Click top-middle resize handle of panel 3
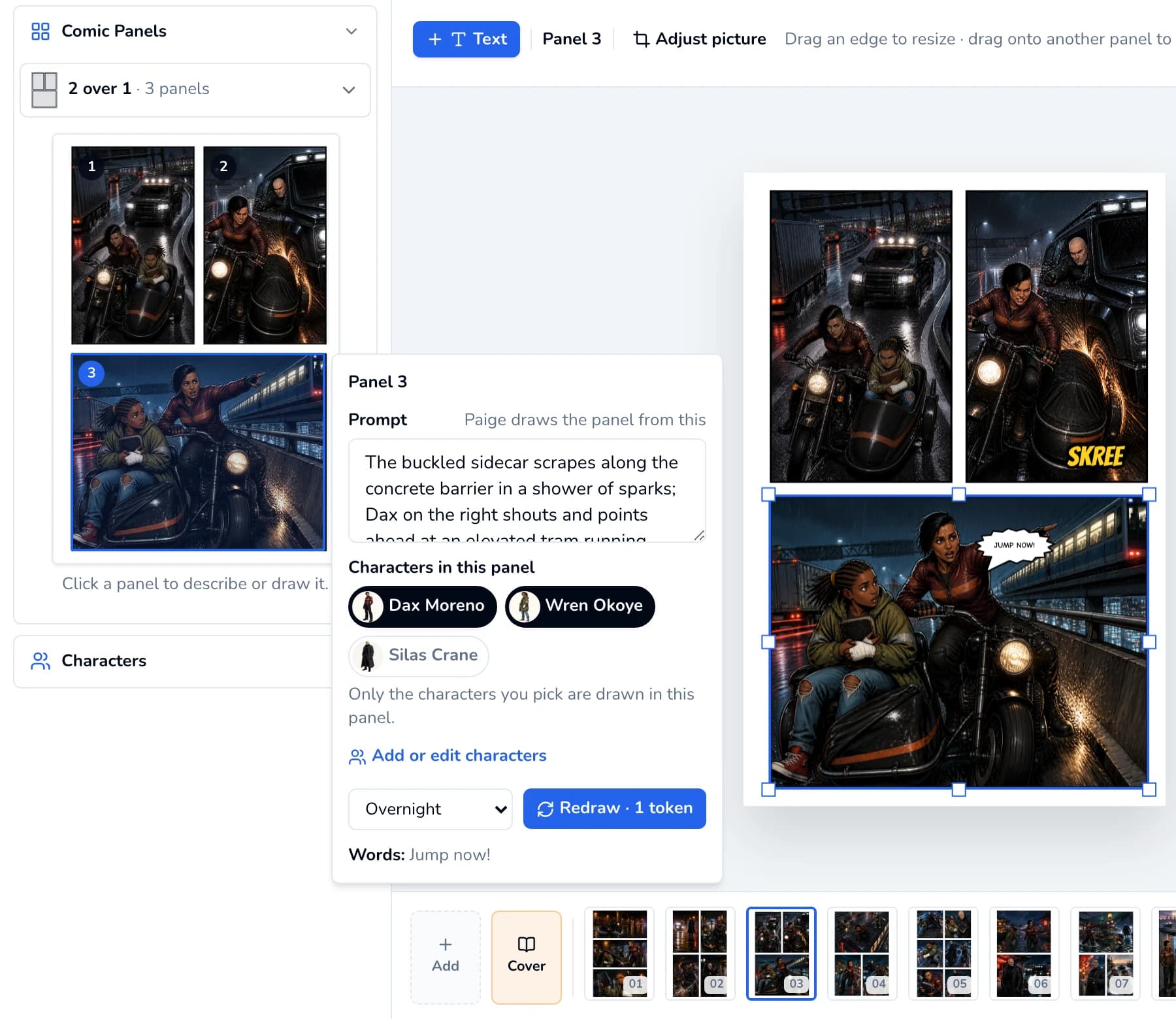The height and width of the screenshot is (1019, 1176). (x=958, y=494)
